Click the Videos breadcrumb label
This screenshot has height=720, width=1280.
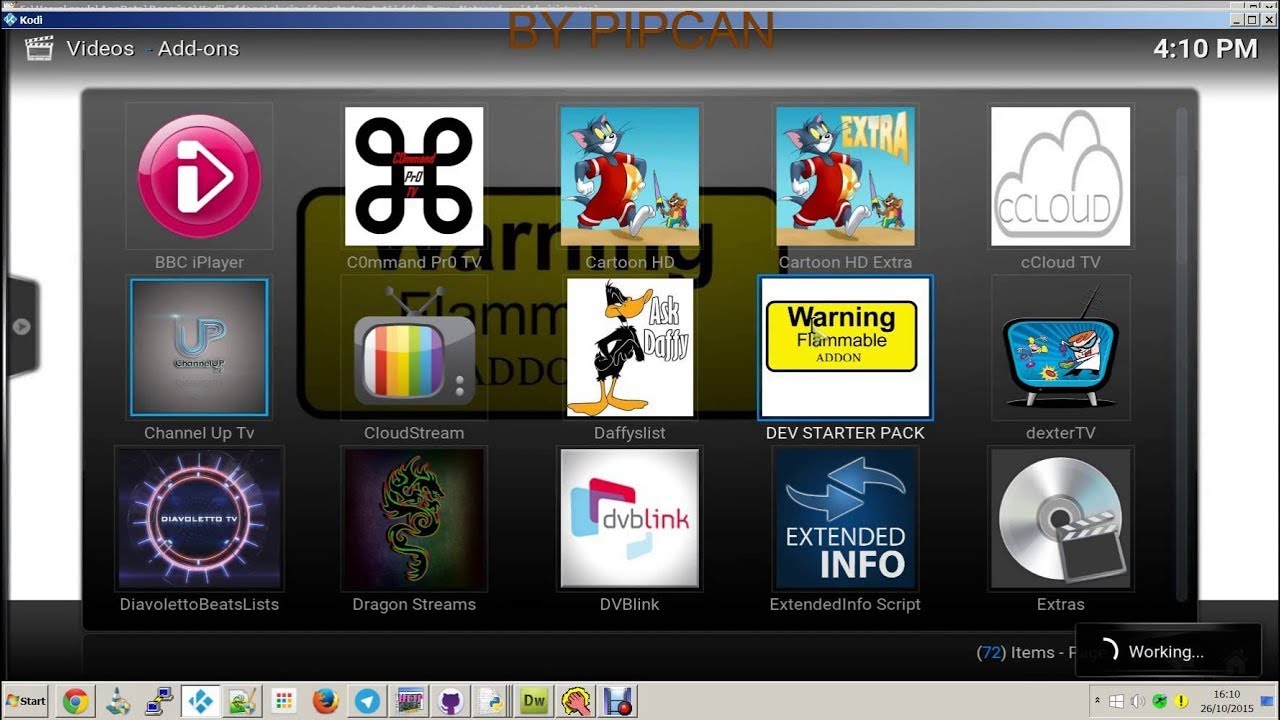pos(100,48)
